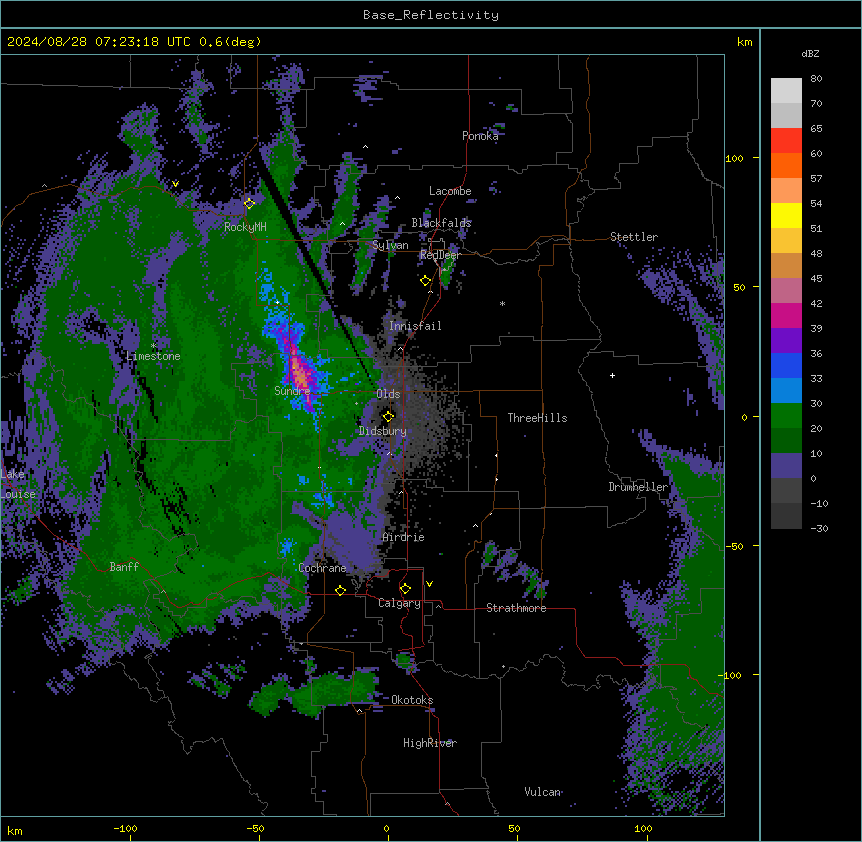Click the yellow diamond marker below Cochrane
The image size is (862, 842).
click(x=340, y=590)
